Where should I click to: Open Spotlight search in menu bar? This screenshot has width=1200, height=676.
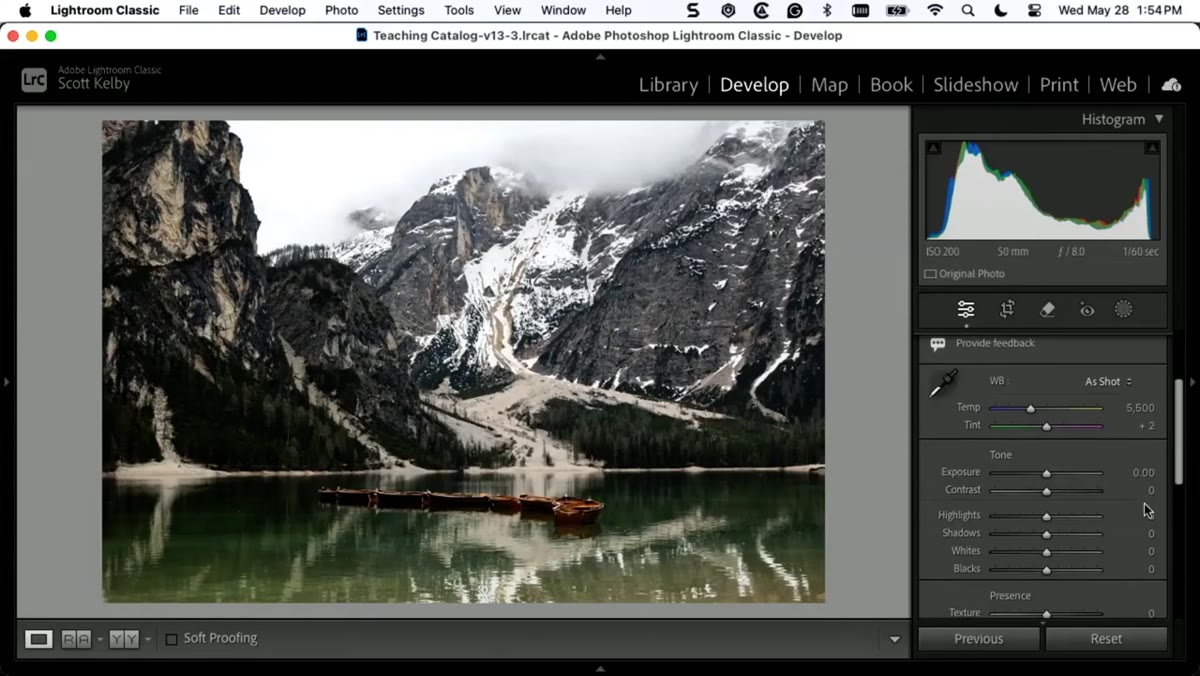pos(967,10)
